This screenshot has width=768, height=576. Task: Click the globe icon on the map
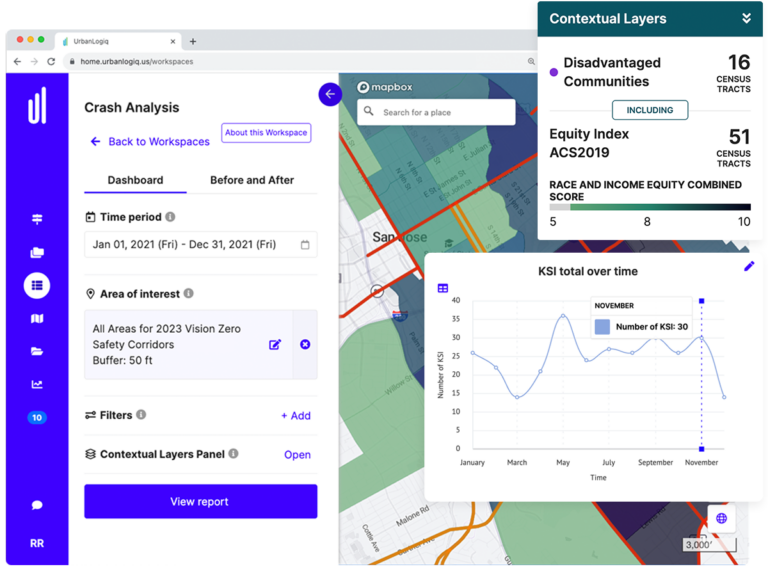[722, 518]
